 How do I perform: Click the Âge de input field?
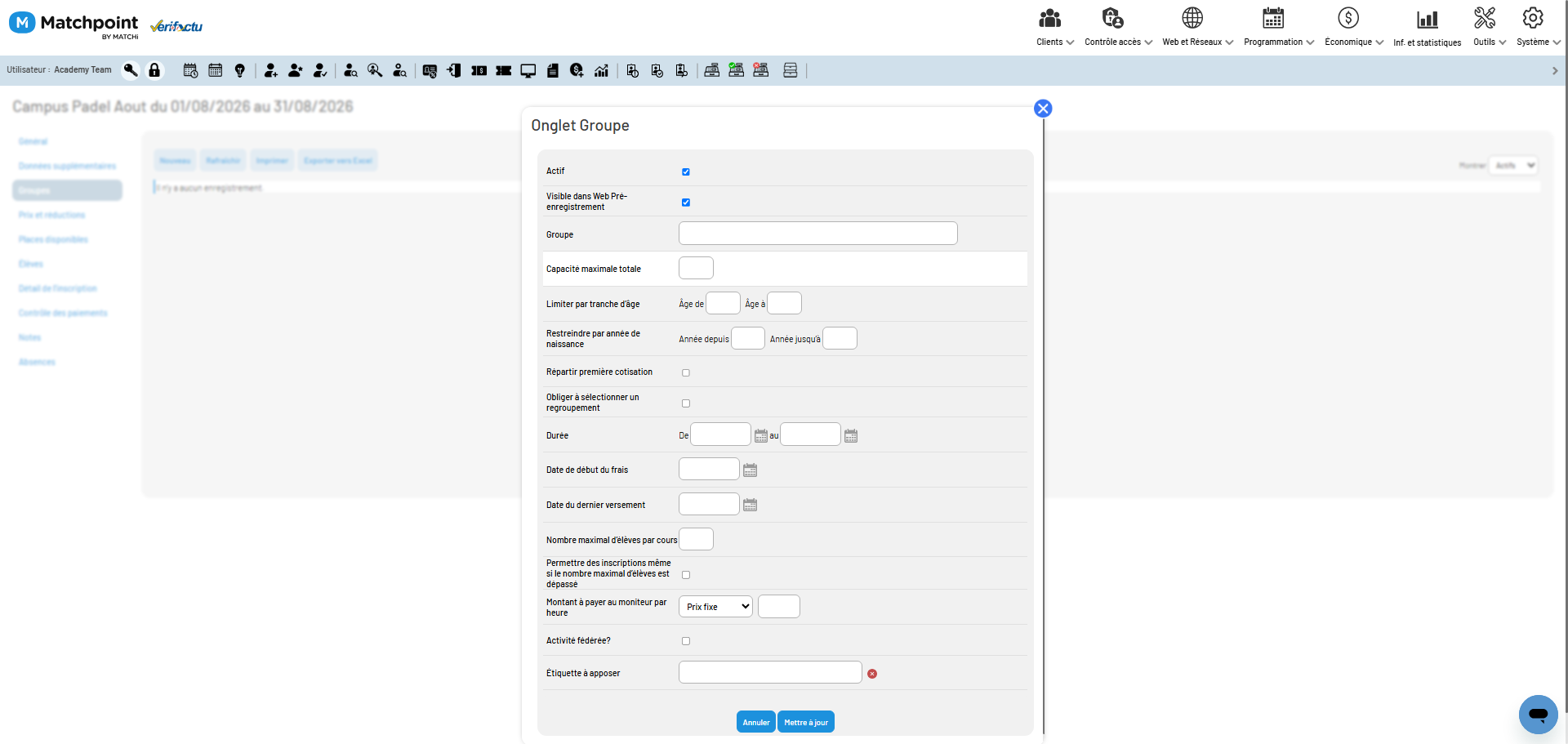click(x=723, y=304)
